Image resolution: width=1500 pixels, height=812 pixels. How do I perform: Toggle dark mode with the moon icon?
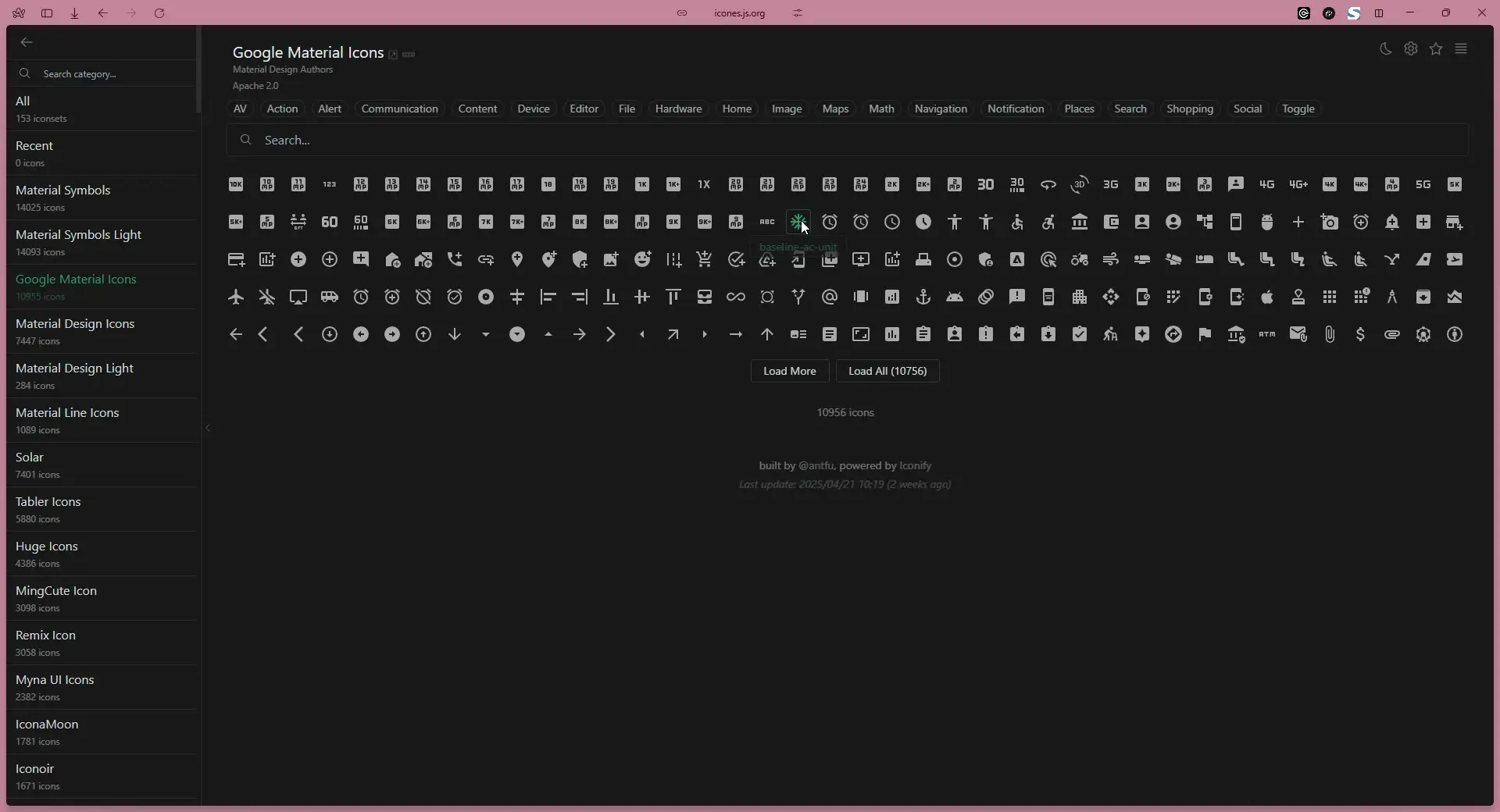point(1384,48)
